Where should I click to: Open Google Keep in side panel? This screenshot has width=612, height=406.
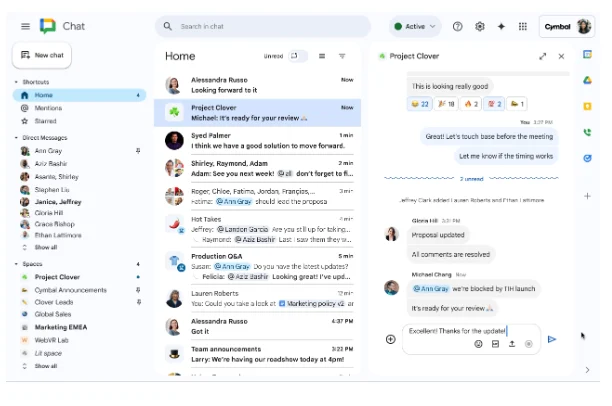pyautogui.click(x=587, y=106)
